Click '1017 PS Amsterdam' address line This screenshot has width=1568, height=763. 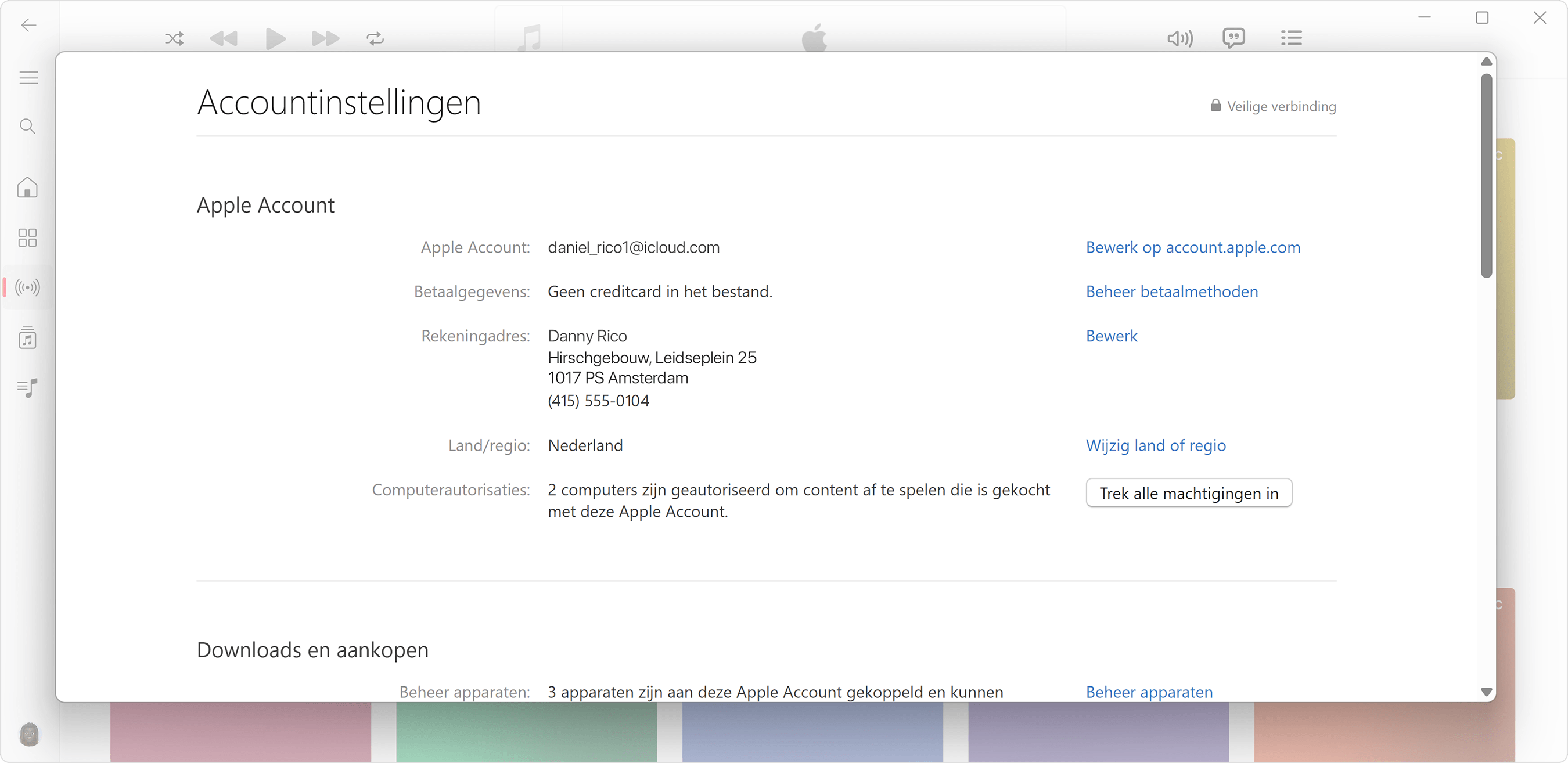(618, 379)
